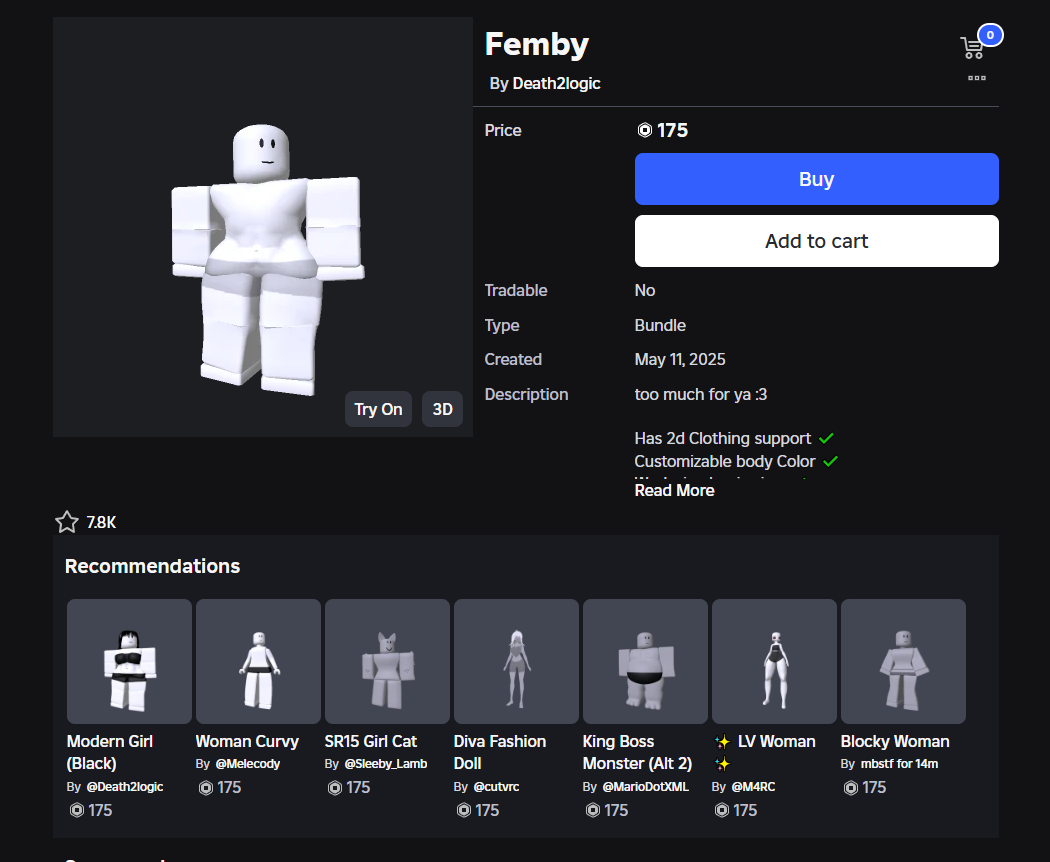
Task: Open @M4RC creator link
Action: (x=753, y=786)
